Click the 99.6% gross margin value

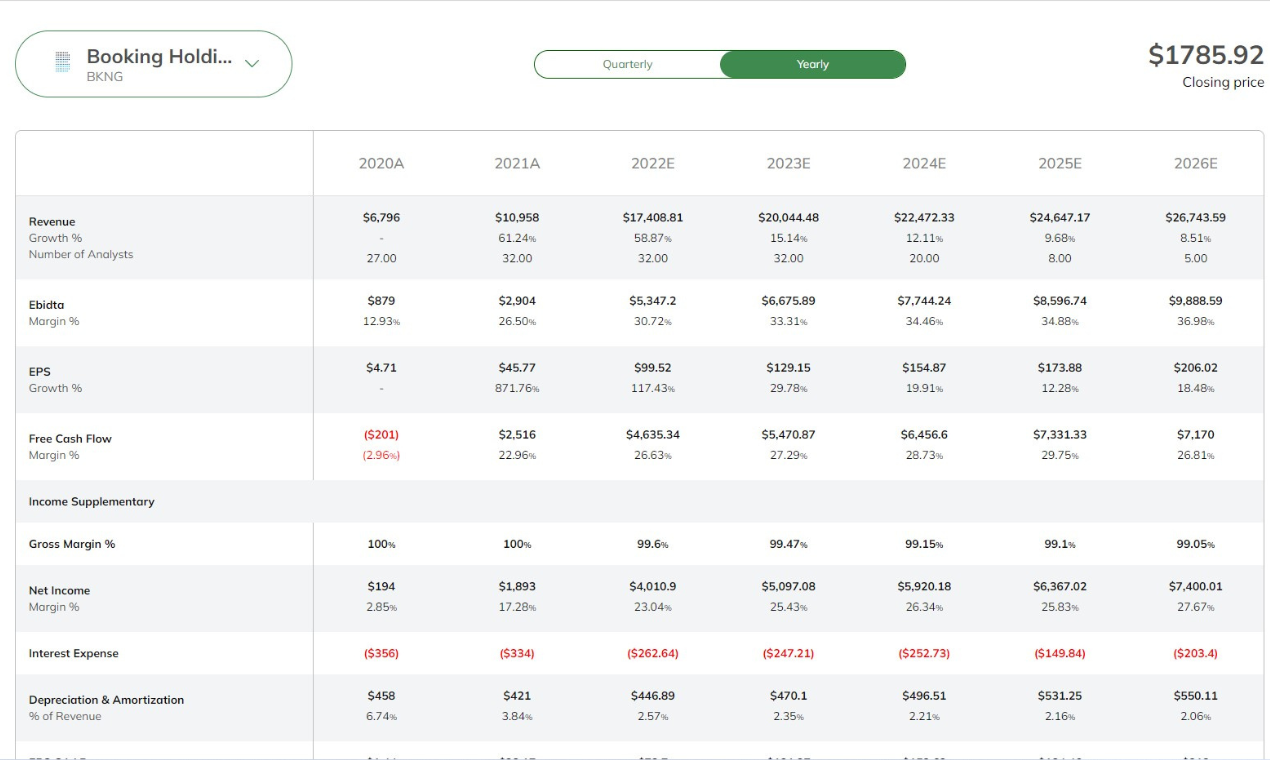[x=653, y=545]
